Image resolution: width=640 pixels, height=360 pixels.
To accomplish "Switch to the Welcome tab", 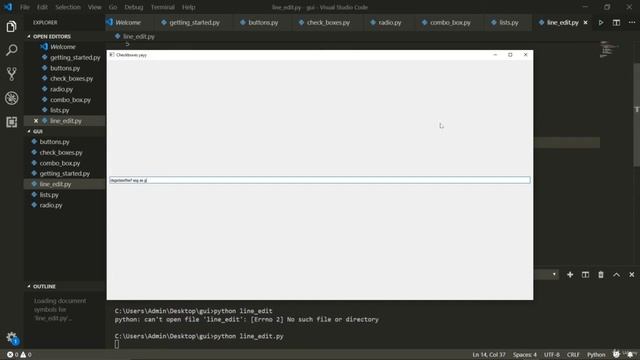I will click(128, 22).
